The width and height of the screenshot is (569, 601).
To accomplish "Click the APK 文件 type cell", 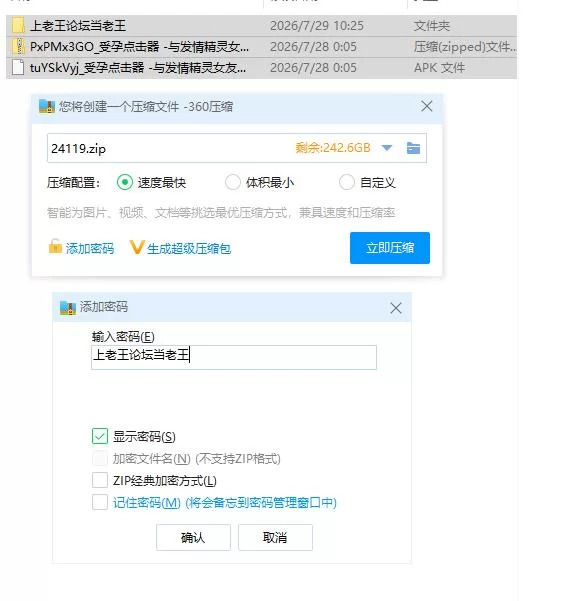I will [x=439, y=68].
